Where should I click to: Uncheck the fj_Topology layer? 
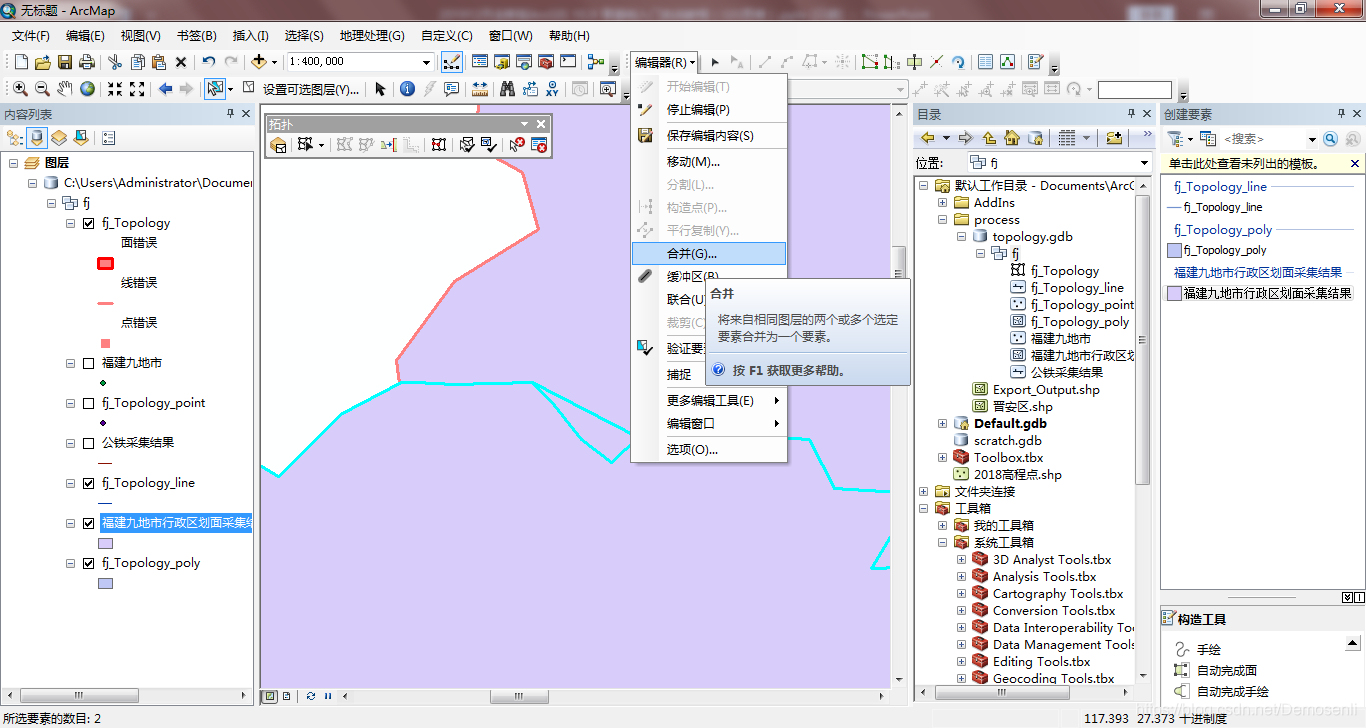pyautogui.click(x=89, y=223)
